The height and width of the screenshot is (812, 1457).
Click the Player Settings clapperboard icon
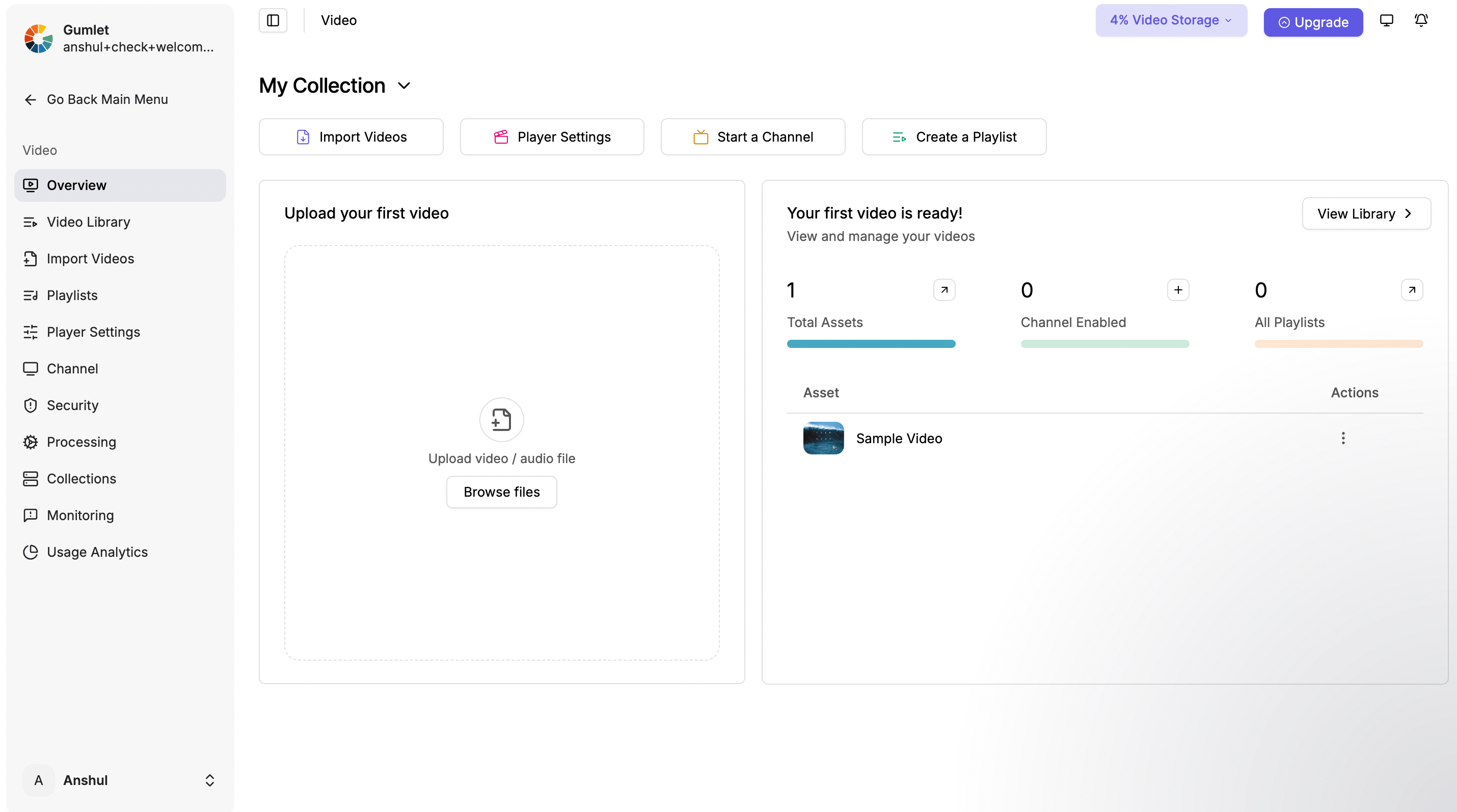pos(501,137)
